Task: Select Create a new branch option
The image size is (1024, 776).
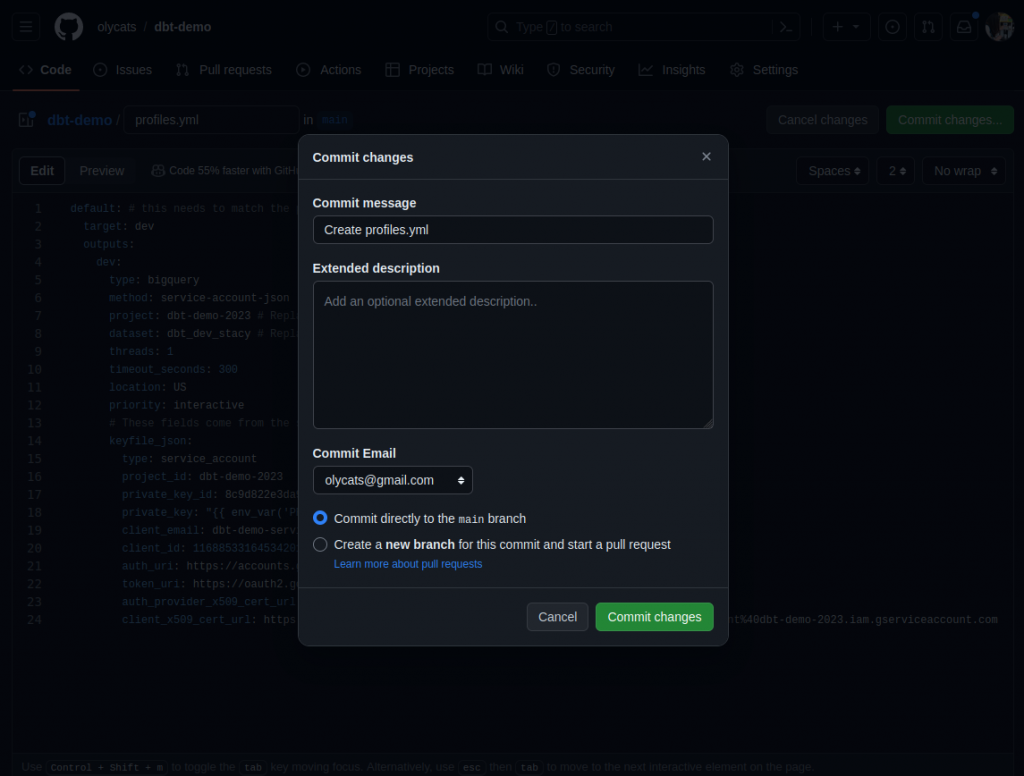Action: coord(320,544)
